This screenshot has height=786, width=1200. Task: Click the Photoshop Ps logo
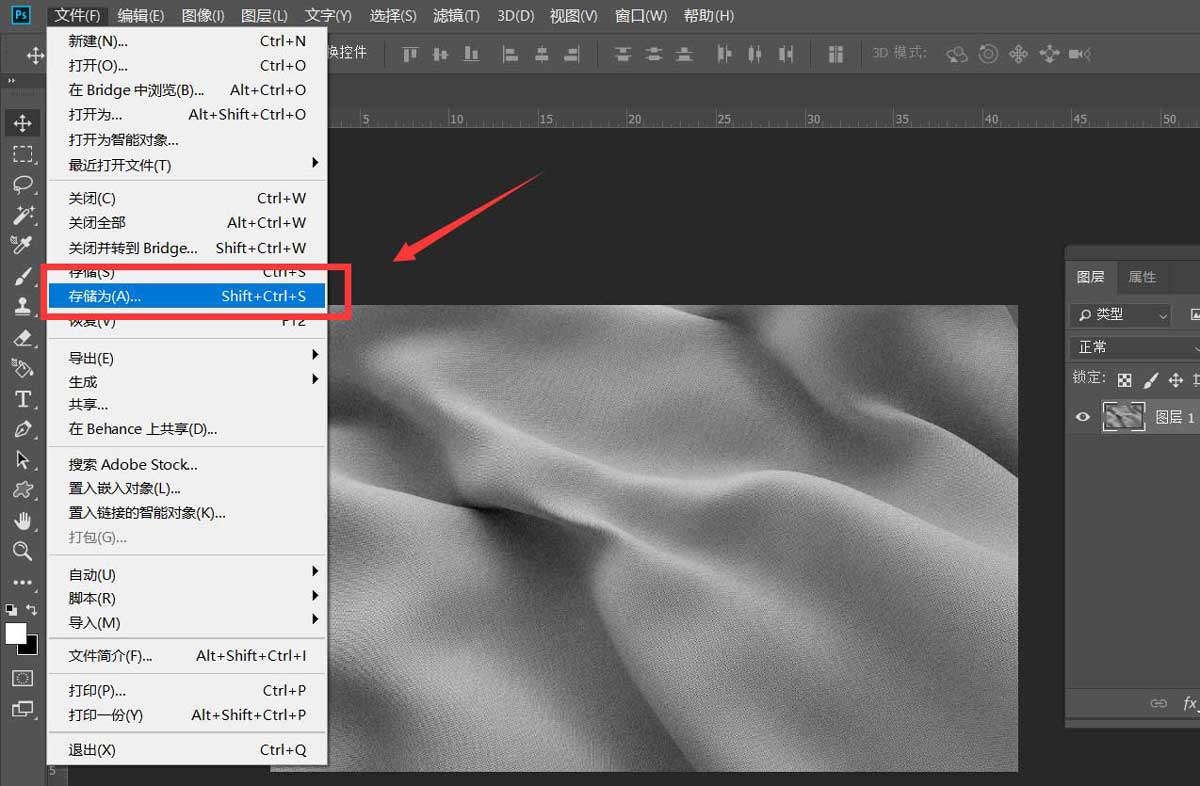(x=22, y=14)
